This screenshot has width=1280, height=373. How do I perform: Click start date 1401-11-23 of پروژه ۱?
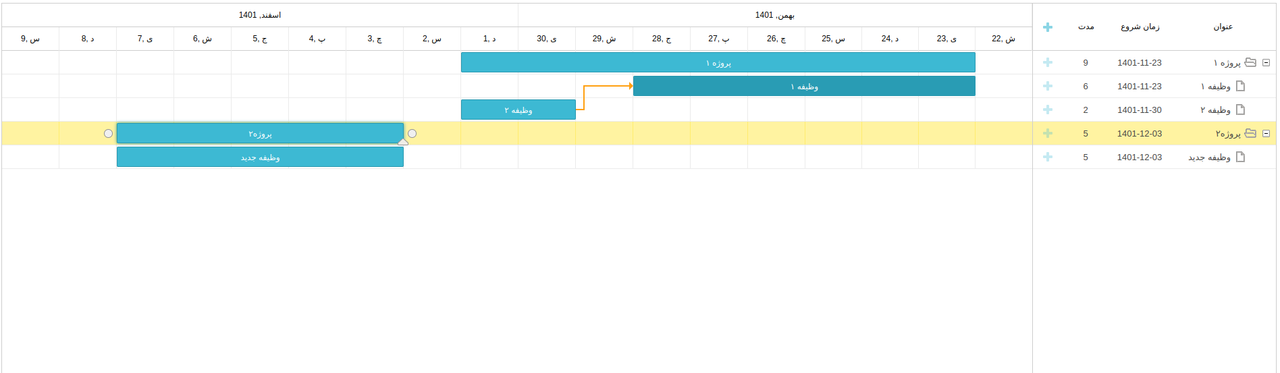click(x=1139, y=62)
